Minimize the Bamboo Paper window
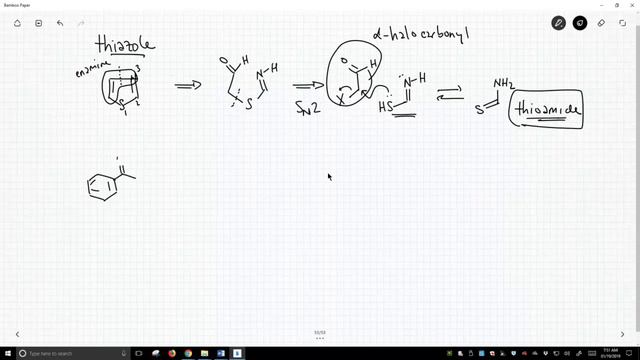The width and height of the screenshot is (640, 360). tap(602, 5)
